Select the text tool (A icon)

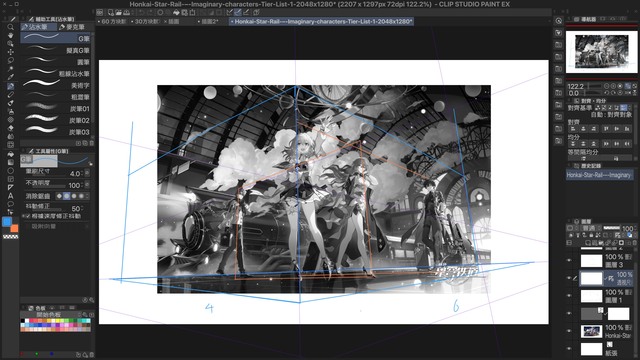pos(11,196)
